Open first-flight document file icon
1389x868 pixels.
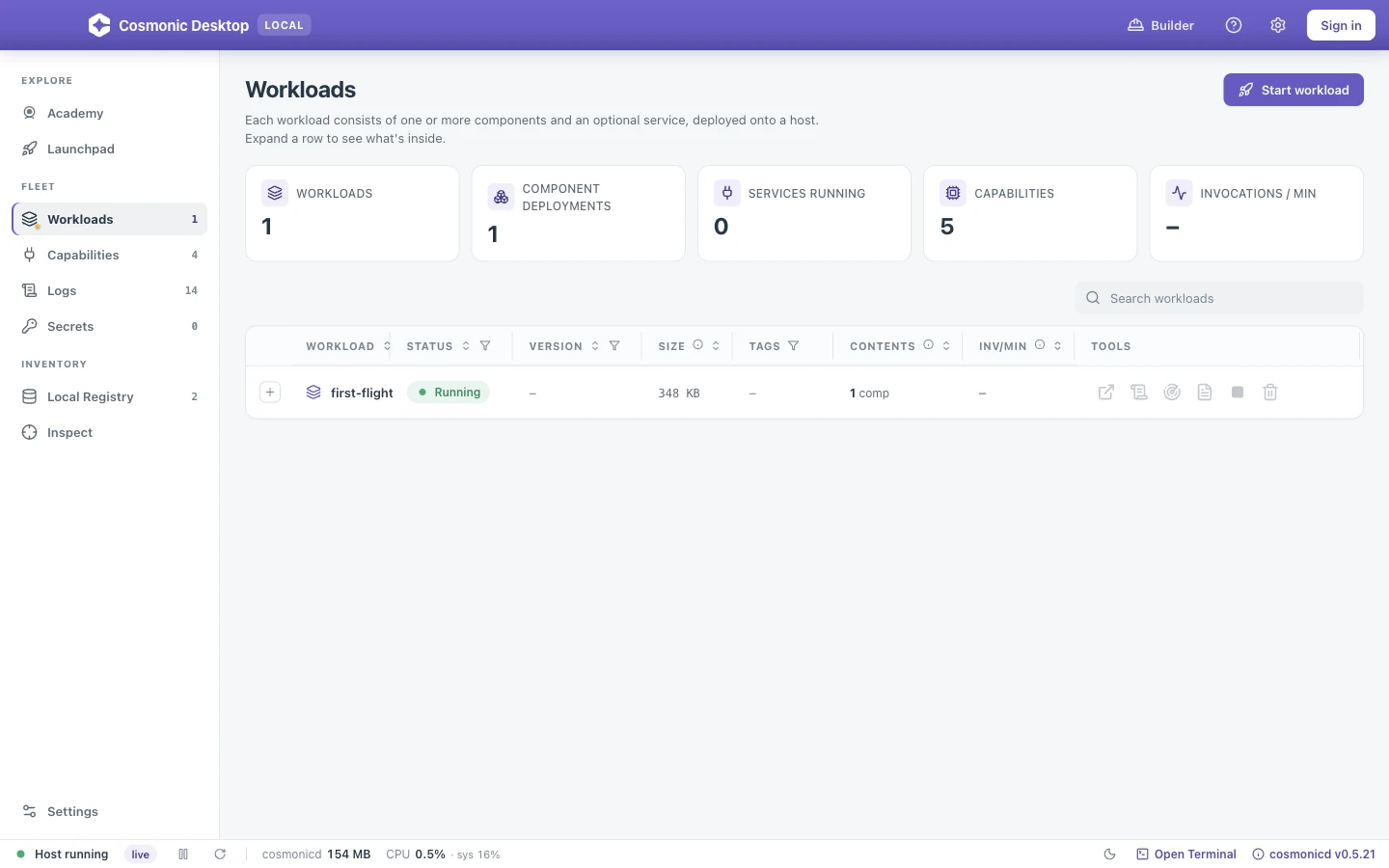point(1205,393)
